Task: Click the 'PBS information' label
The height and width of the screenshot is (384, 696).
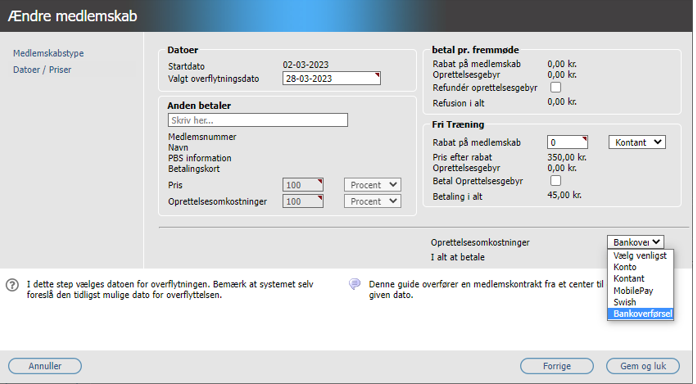Action: point(200,158)
